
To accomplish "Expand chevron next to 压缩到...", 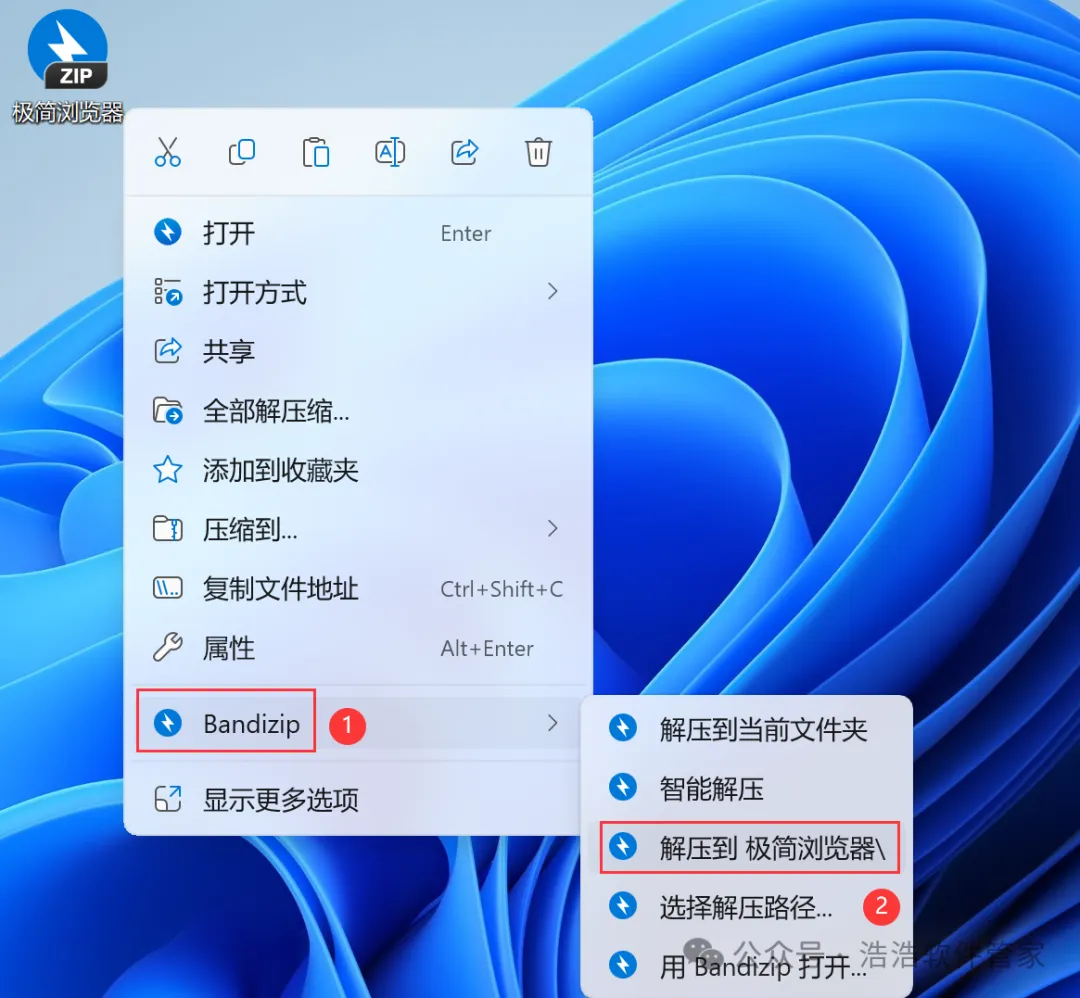I will point(552,528).
